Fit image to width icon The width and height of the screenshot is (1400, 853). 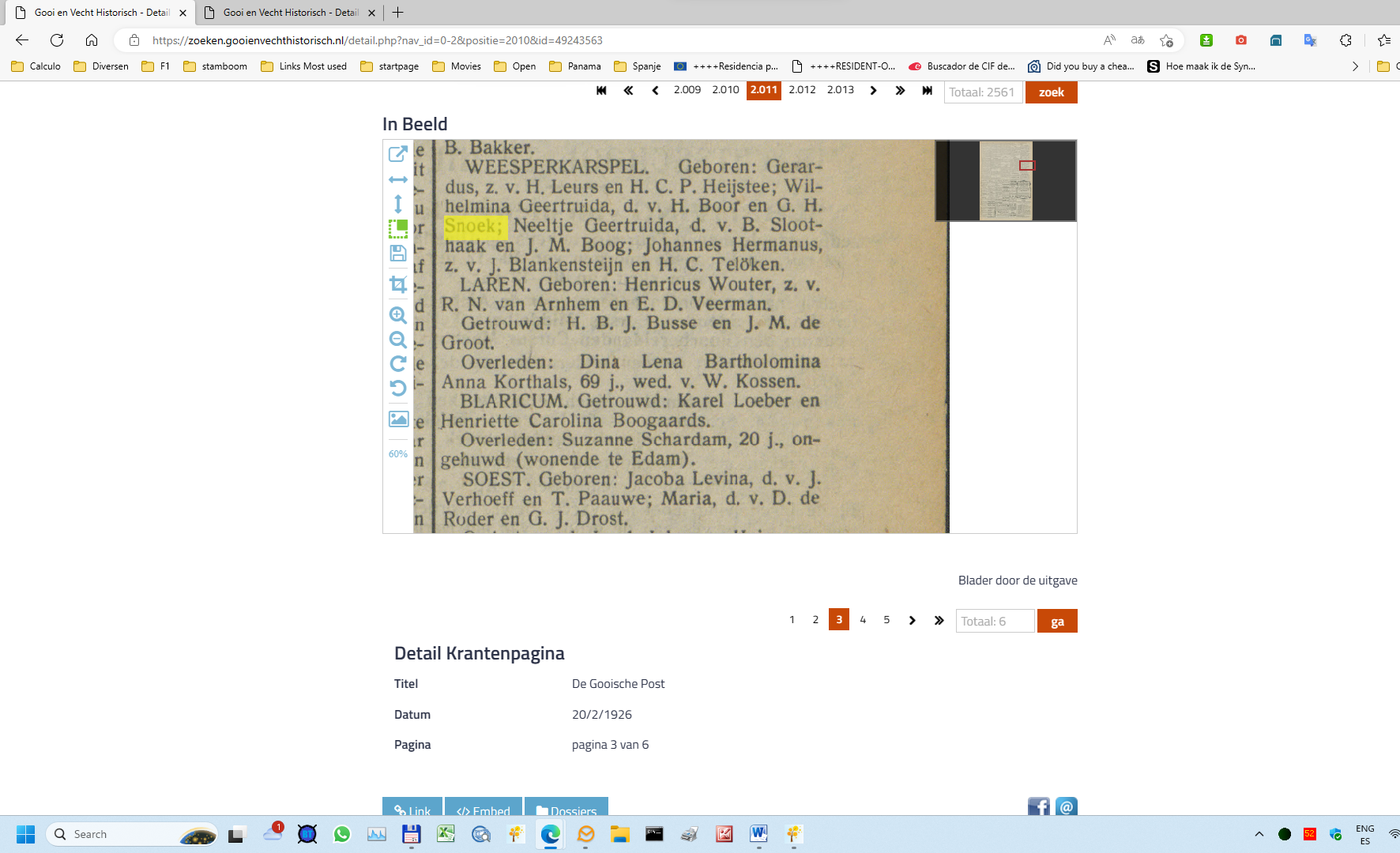point(398,179)
